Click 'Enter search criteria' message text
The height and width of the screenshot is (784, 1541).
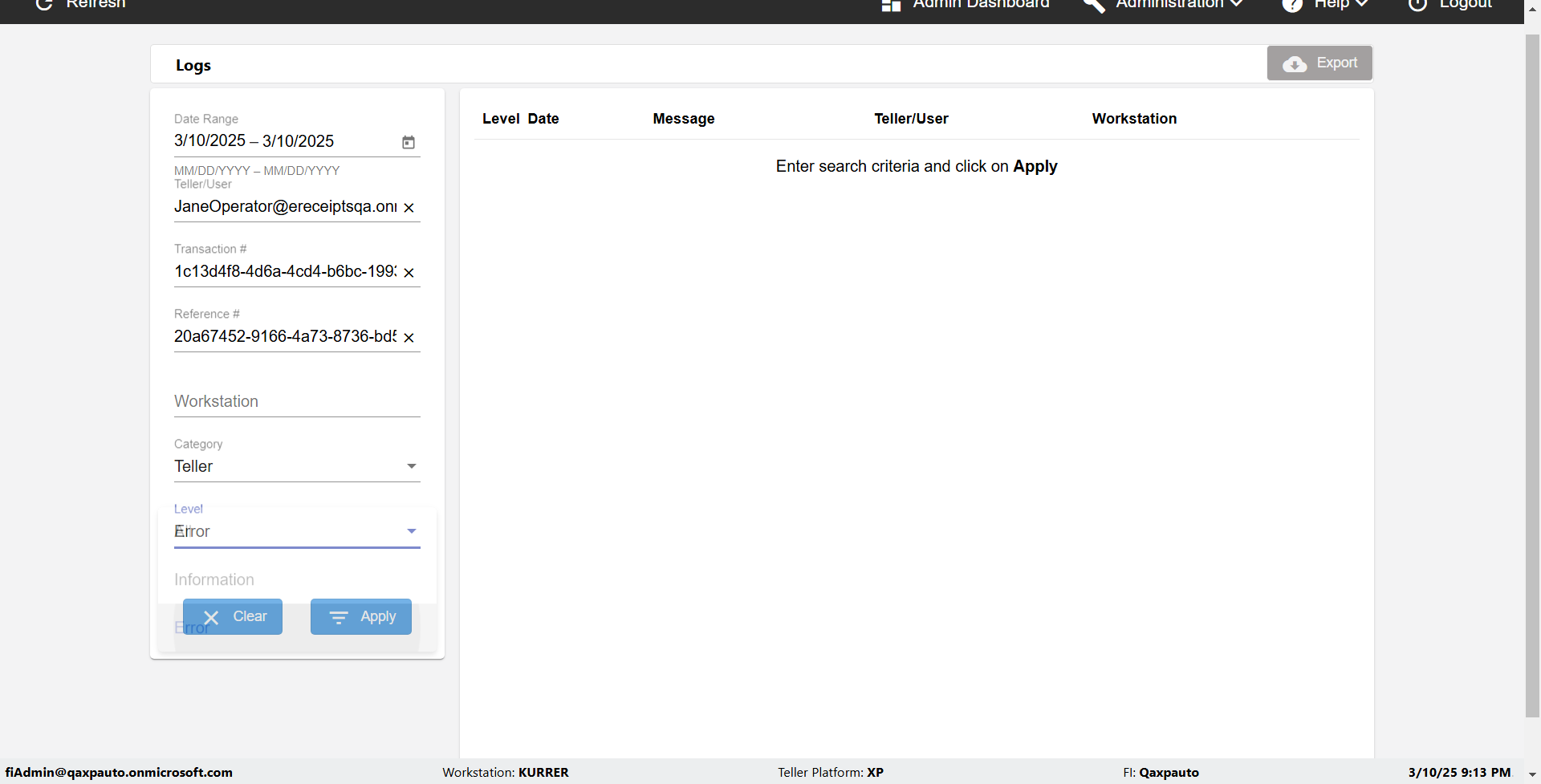(917, 166)
